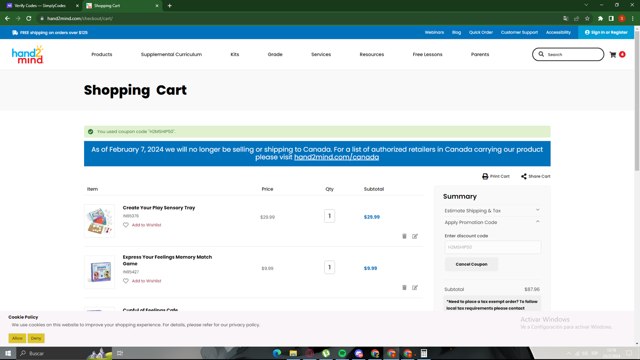Open Chrome extensions puzzle icon
Screen dimensions: 640x360
[600, 18]
